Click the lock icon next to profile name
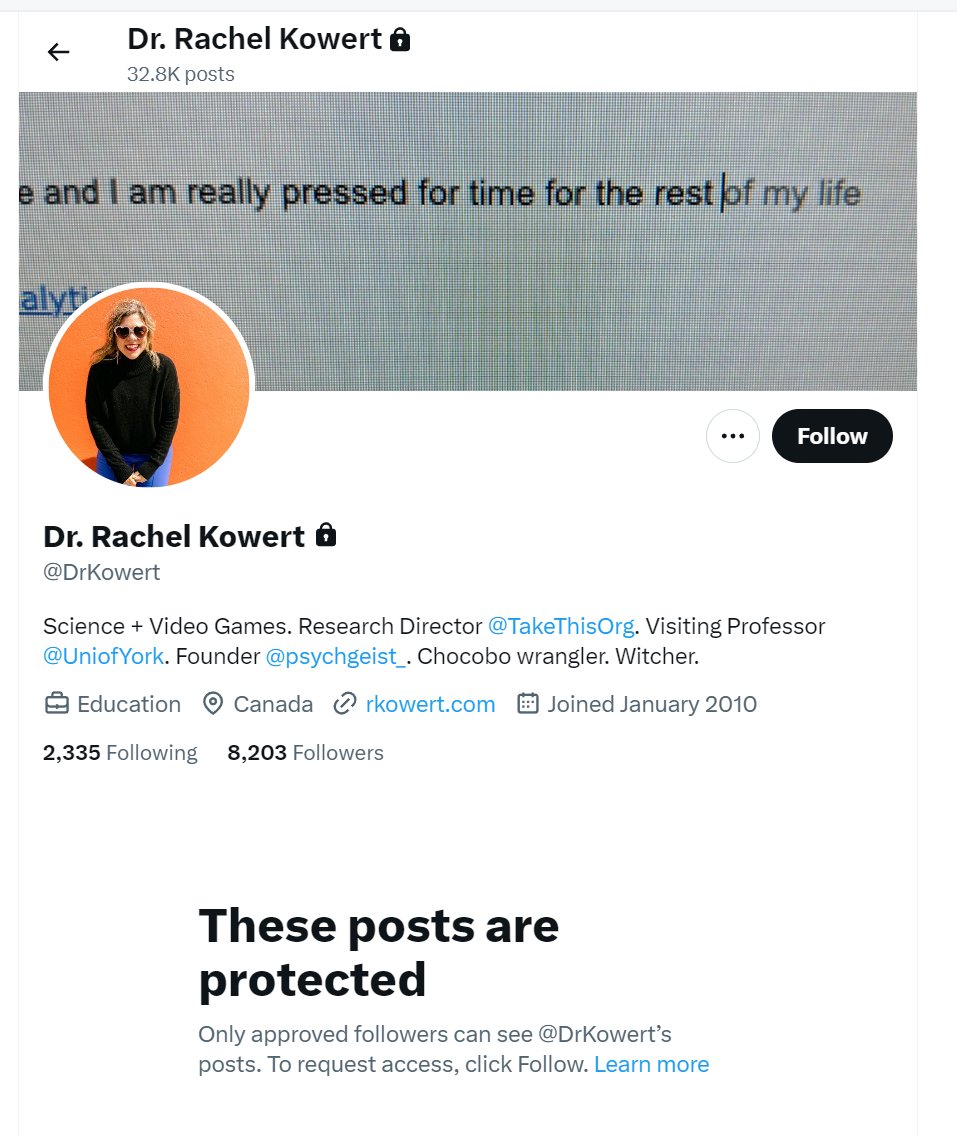957x1137 pixels. [x=326, y=535]
